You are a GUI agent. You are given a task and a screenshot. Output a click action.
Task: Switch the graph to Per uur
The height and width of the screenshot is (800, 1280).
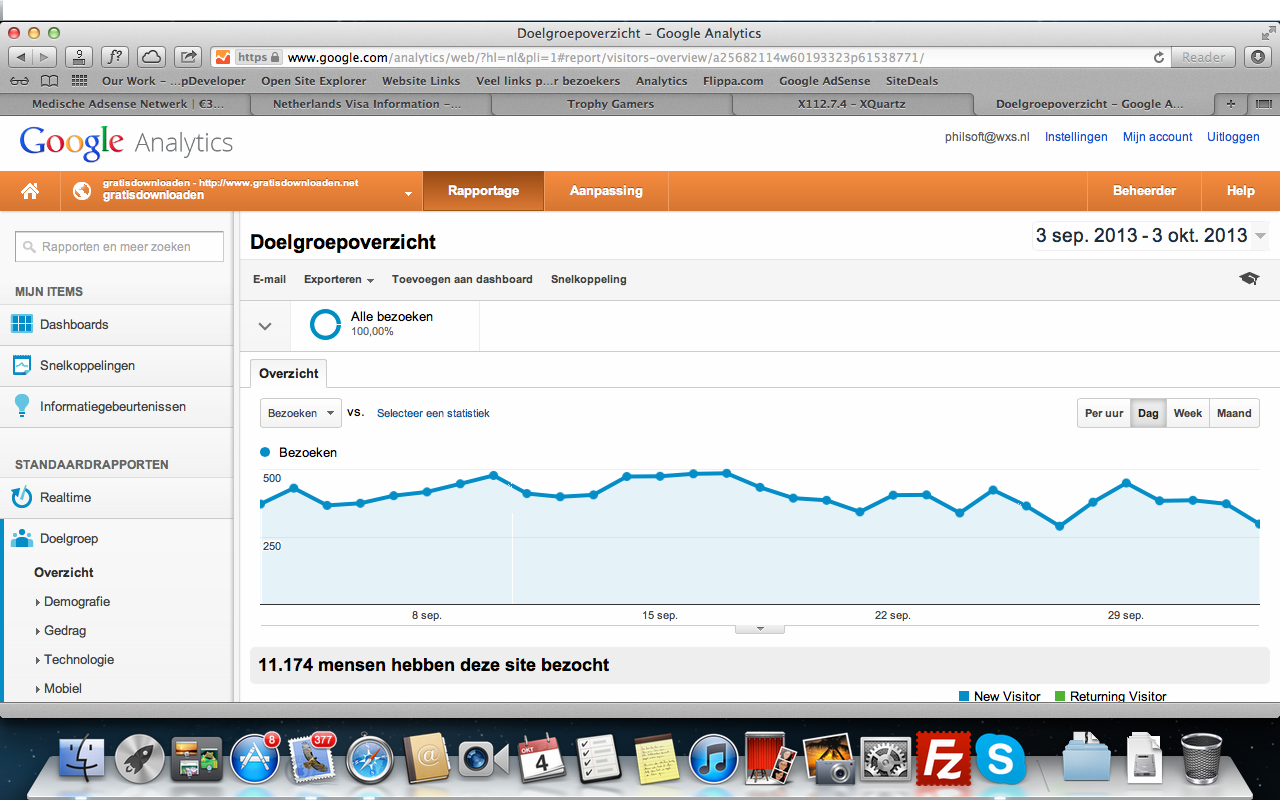1104,413
